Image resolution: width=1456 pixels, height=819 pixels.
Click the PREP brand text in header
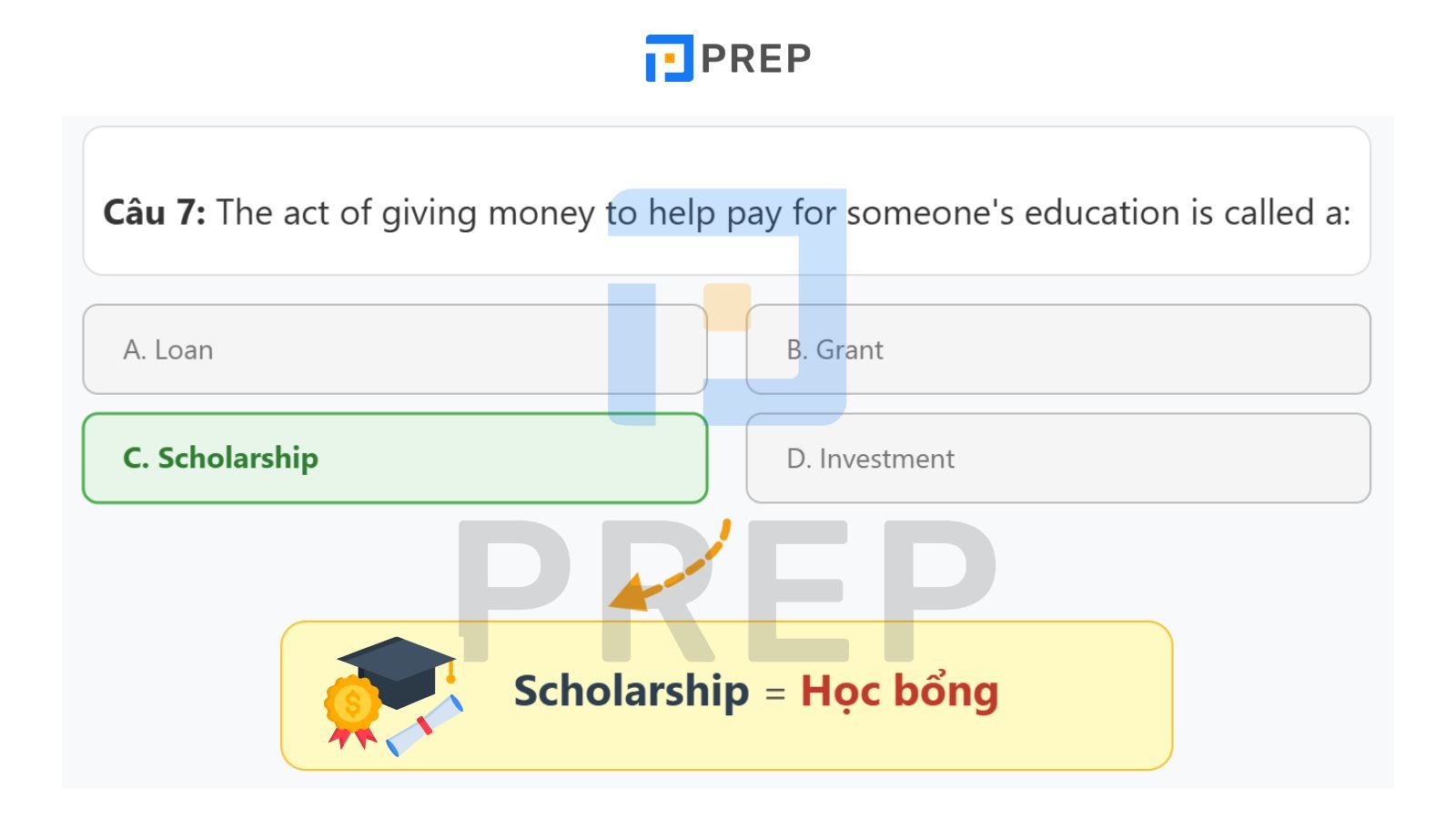point(755,59)
